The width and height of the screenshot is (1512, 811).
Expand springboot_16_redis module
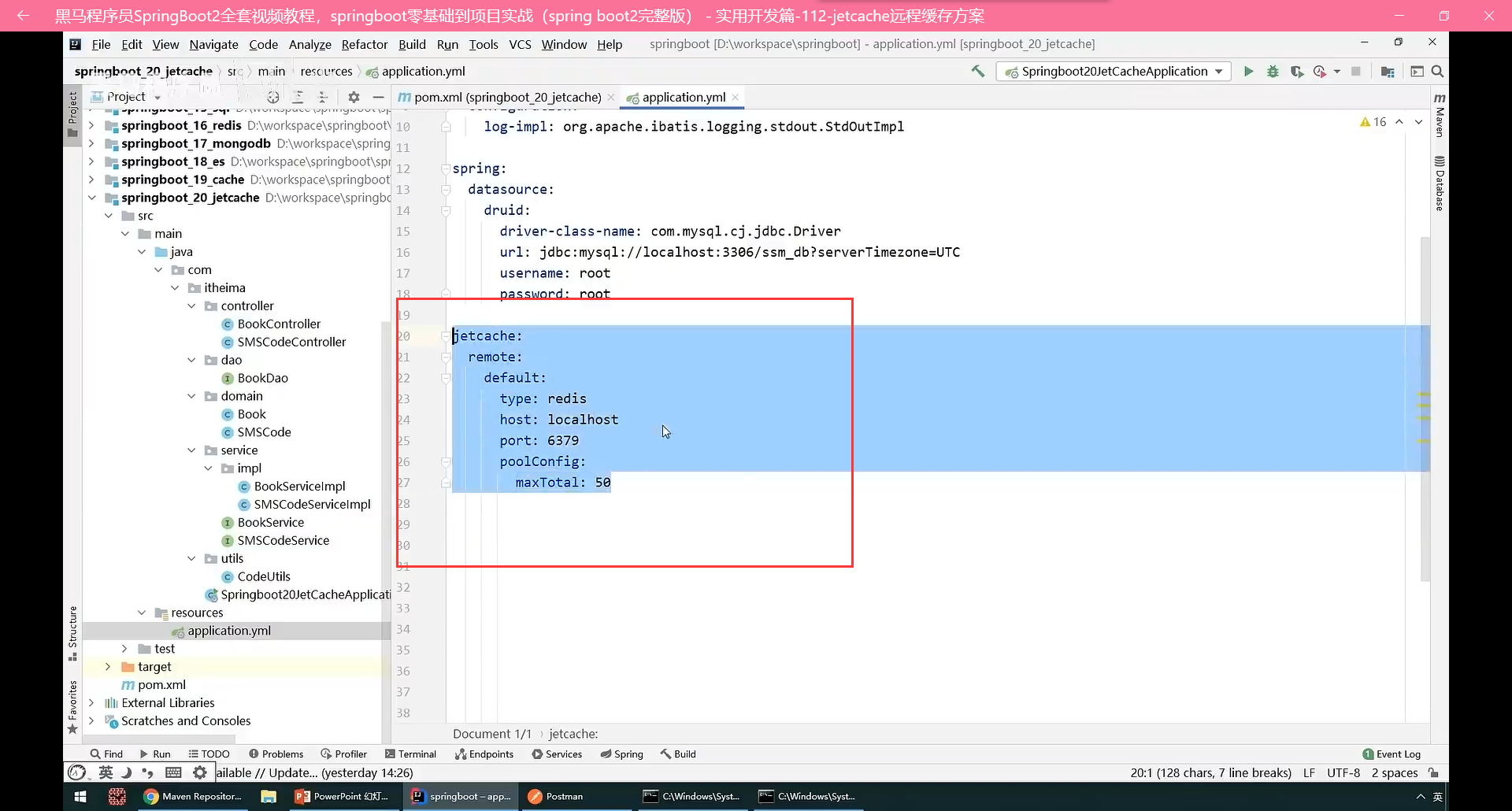tap(91, 125)
